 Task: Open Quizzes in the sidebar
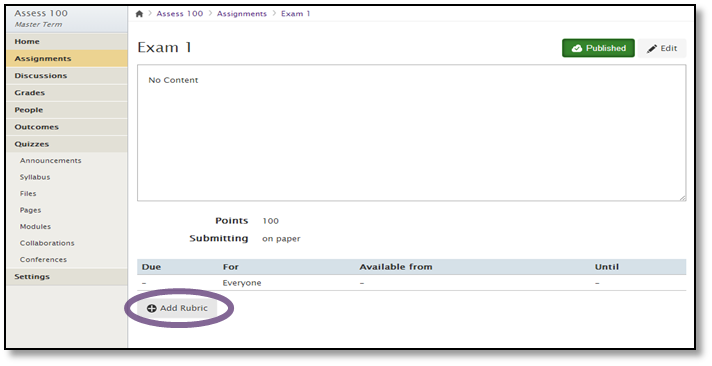67,144
